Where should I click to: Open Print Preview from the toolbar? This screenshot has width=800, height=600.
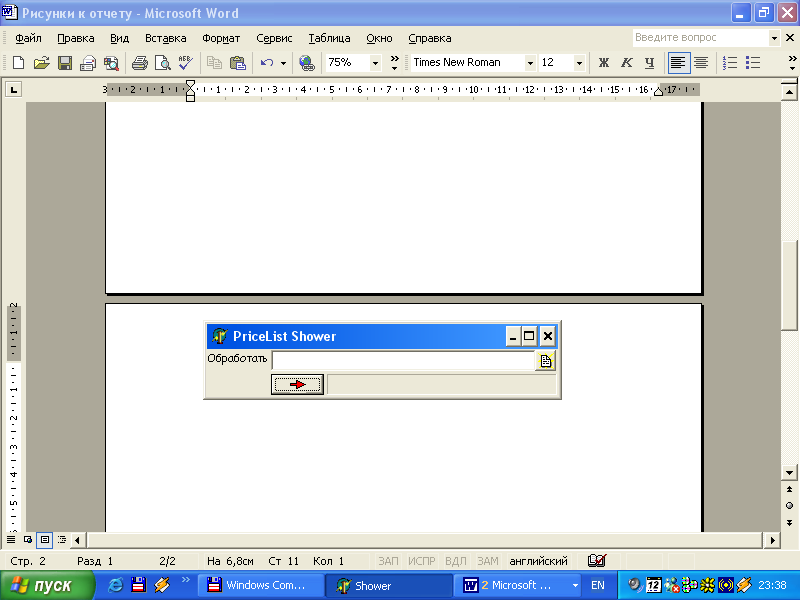163,63
